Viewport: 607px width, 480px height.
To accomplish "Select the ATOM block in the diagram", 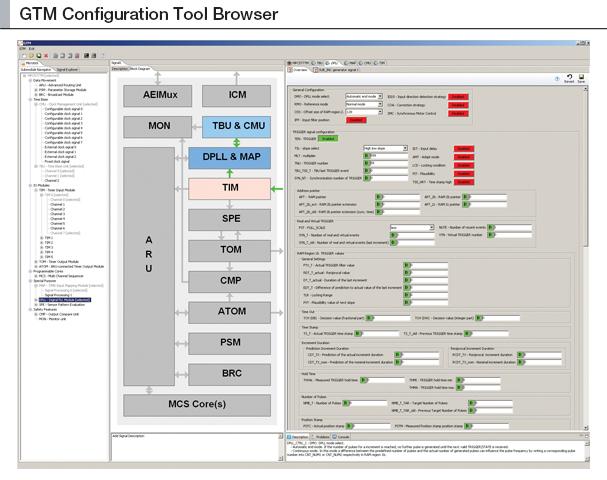I will (x=230, y=311).
